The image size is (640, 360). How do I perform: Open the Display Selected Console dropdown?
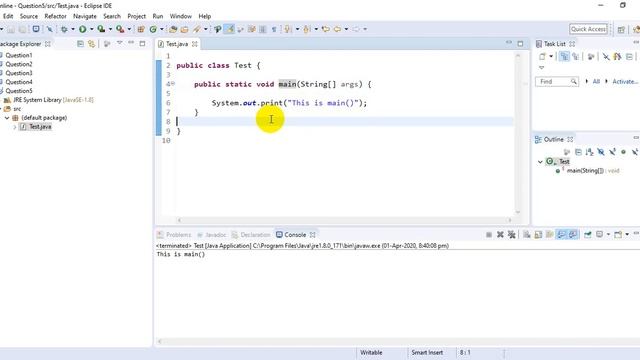coord(608,235)
